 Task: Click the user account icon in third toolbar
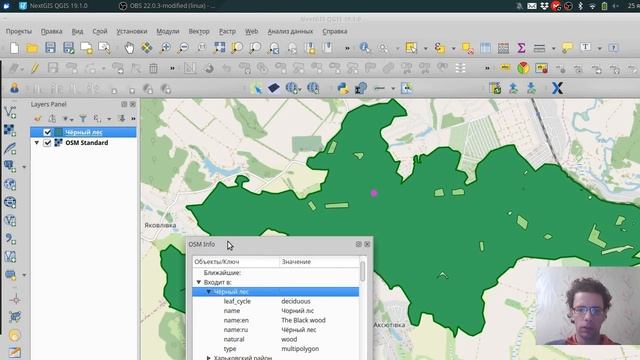tap(14, 88)
